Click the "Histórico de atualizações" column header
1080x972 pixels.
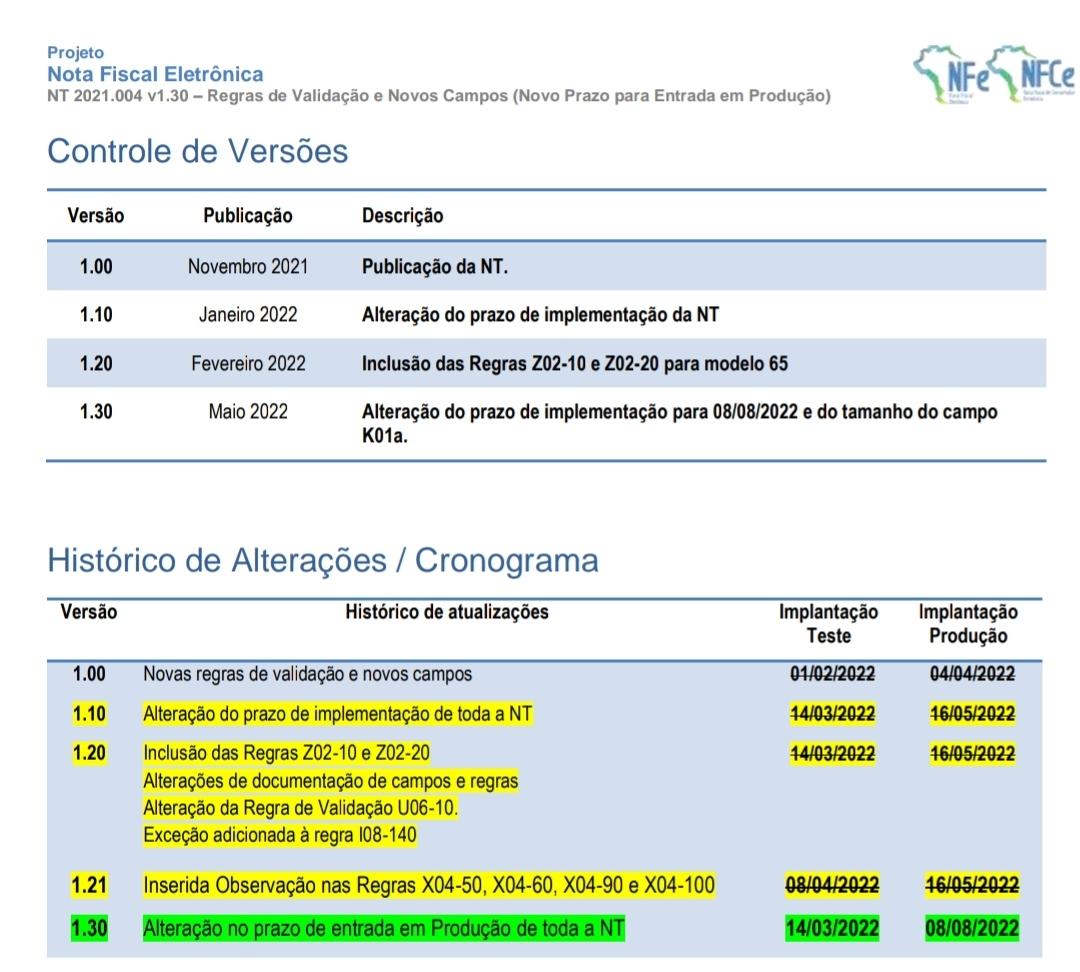pyautogui.click(x=447, y=612)
